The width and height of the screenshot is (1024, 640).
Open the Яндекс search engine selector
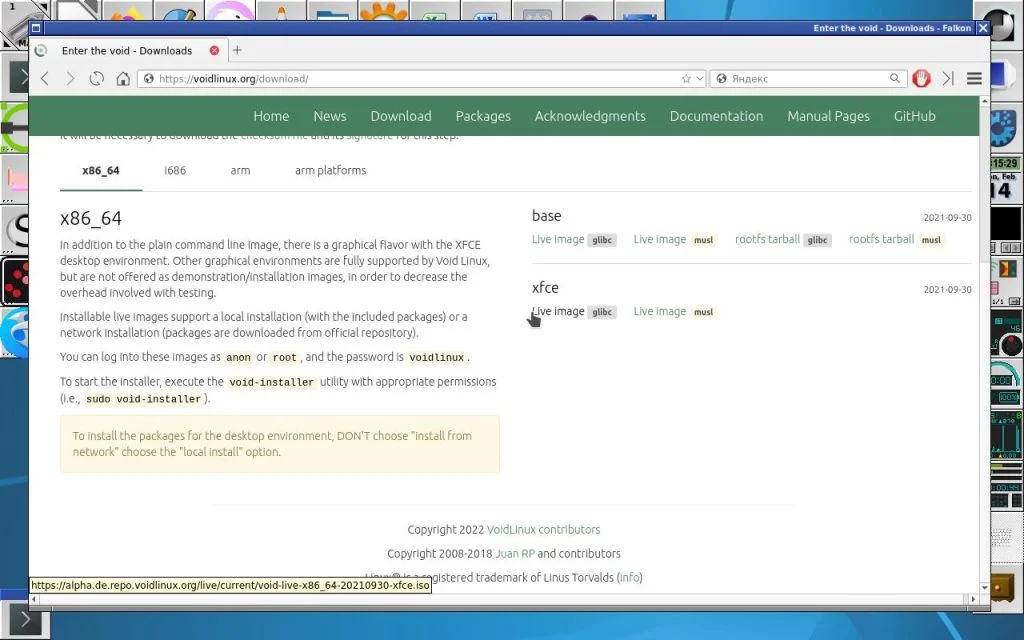[723, 77]
